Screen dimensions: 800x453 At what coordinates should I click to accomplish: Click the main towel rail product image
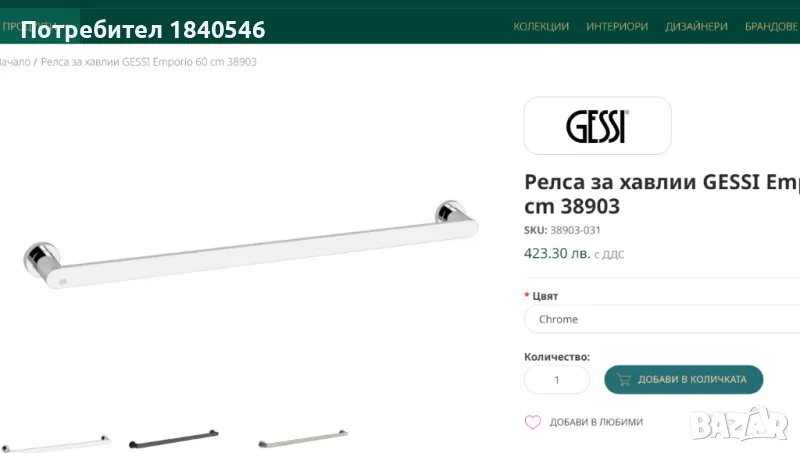(251, 245)
